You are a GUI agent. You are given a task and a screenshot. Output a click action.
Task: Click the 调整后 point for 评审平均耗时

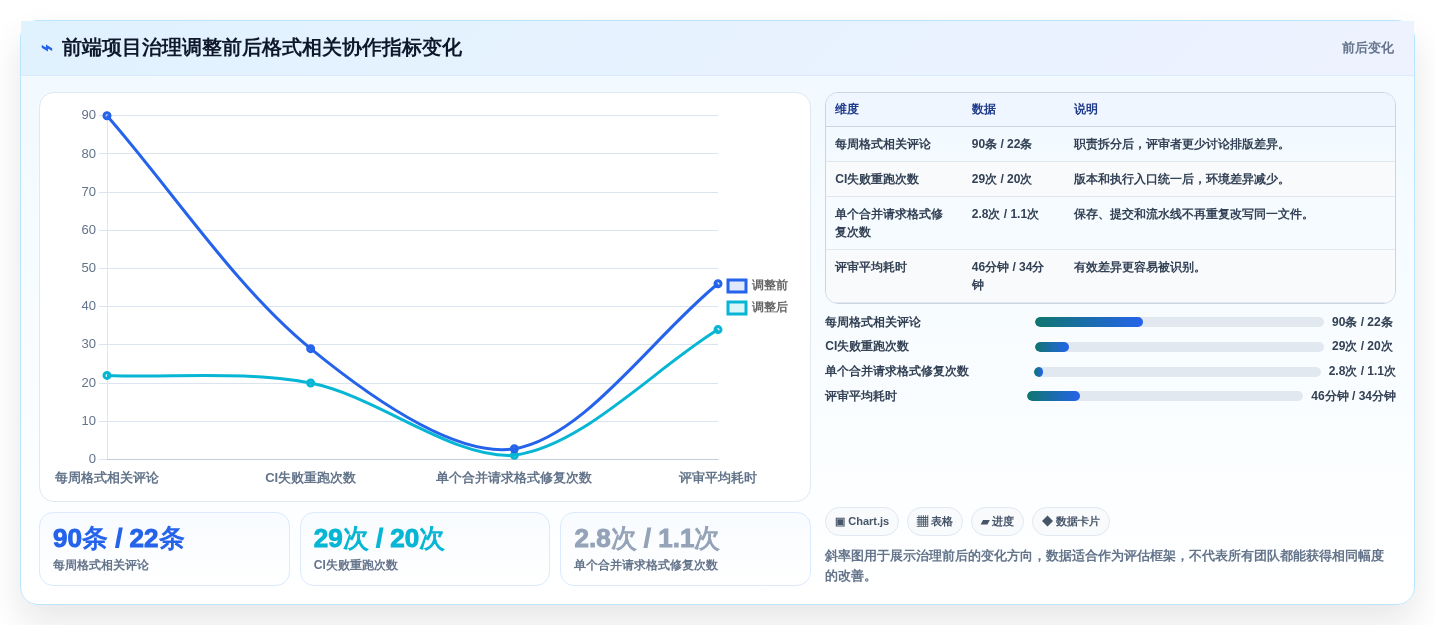718,330
